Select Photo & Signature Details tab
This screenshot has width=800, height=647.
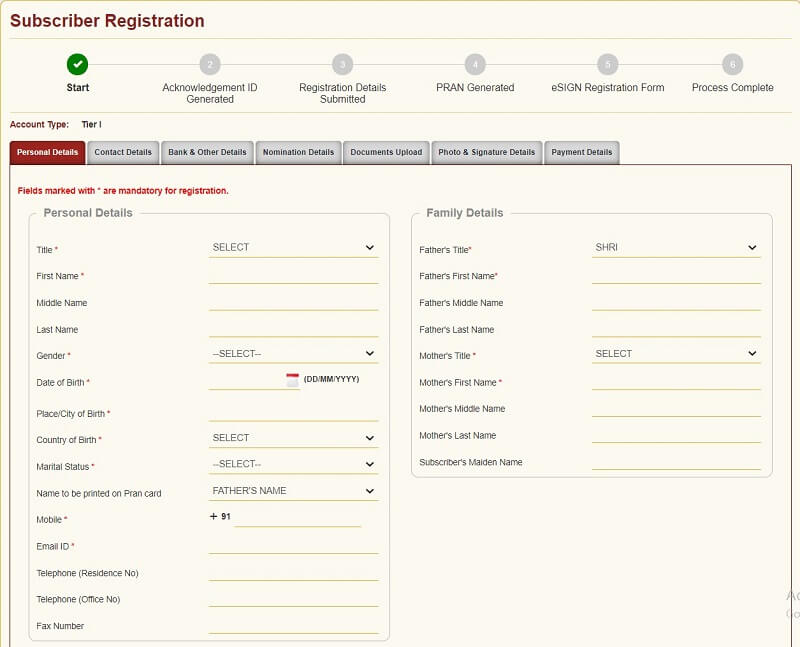click(487, 152)
